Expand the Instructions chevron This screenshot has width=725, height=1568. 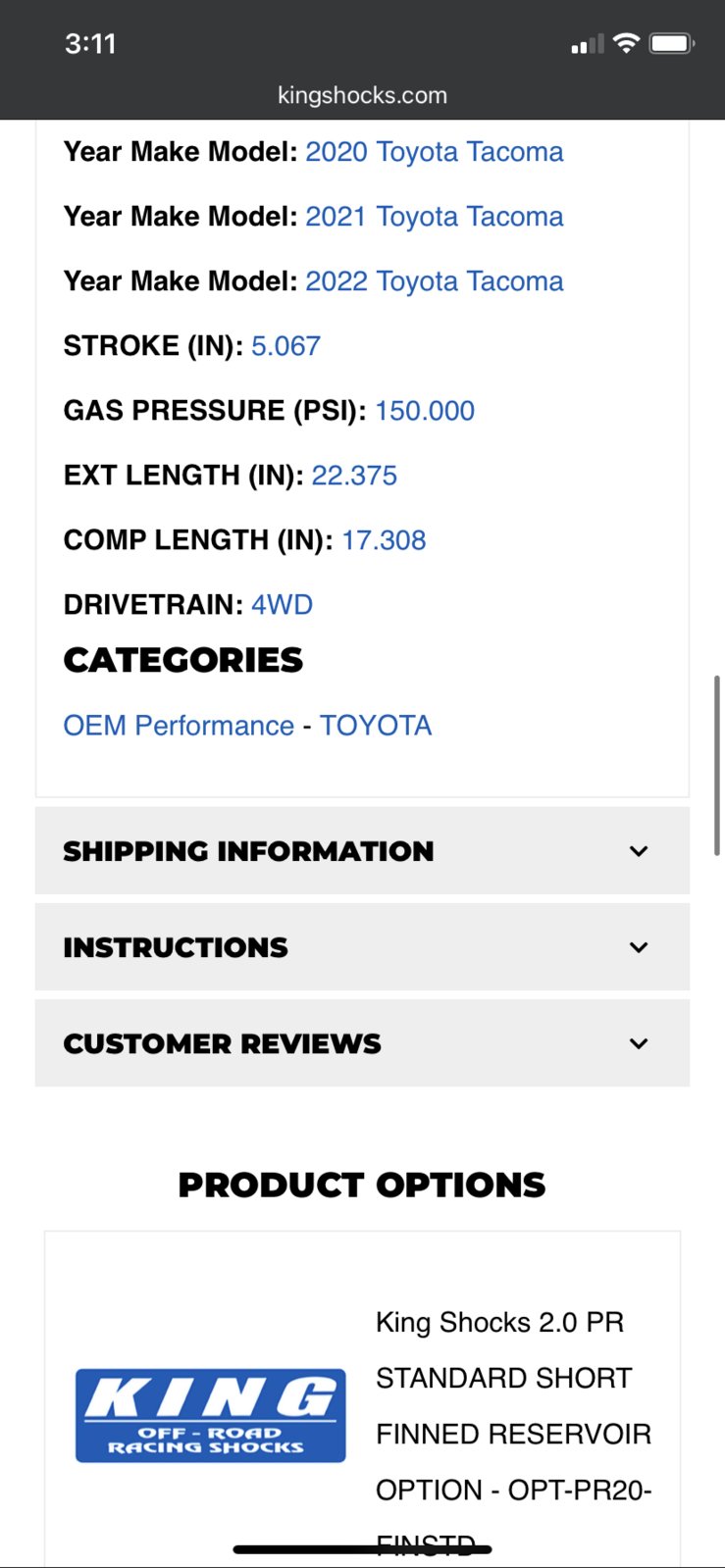(x=639, y=947)
